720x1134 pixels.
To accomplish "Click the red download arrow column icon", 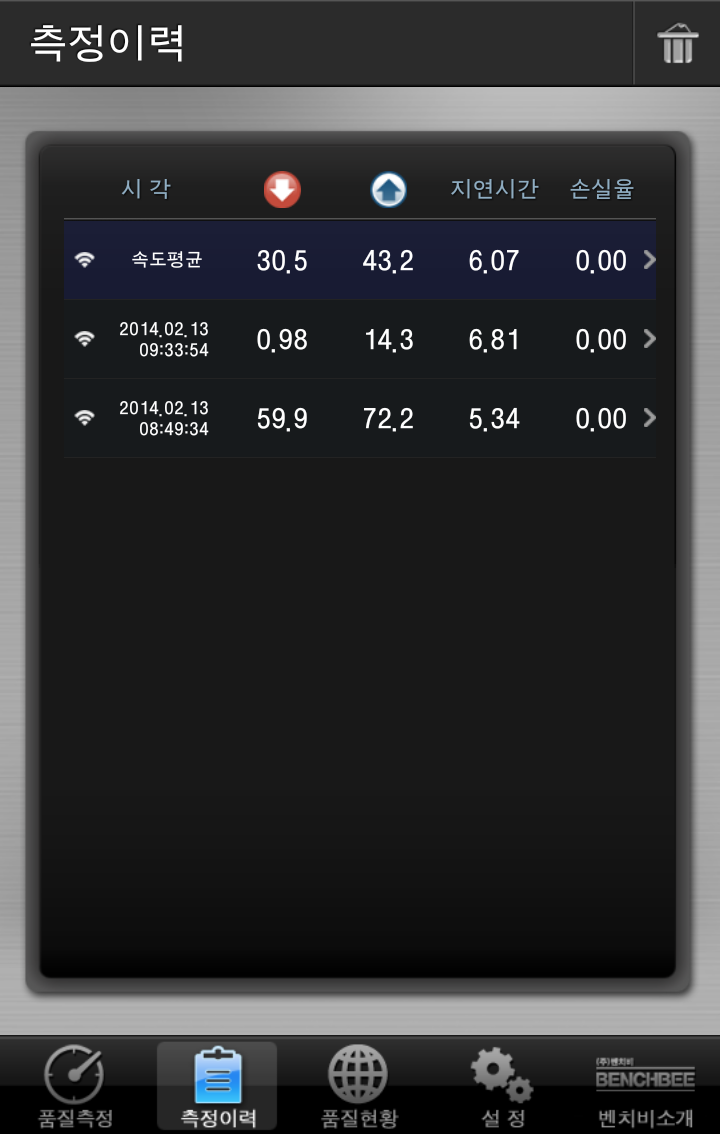I will click(282, 189).
